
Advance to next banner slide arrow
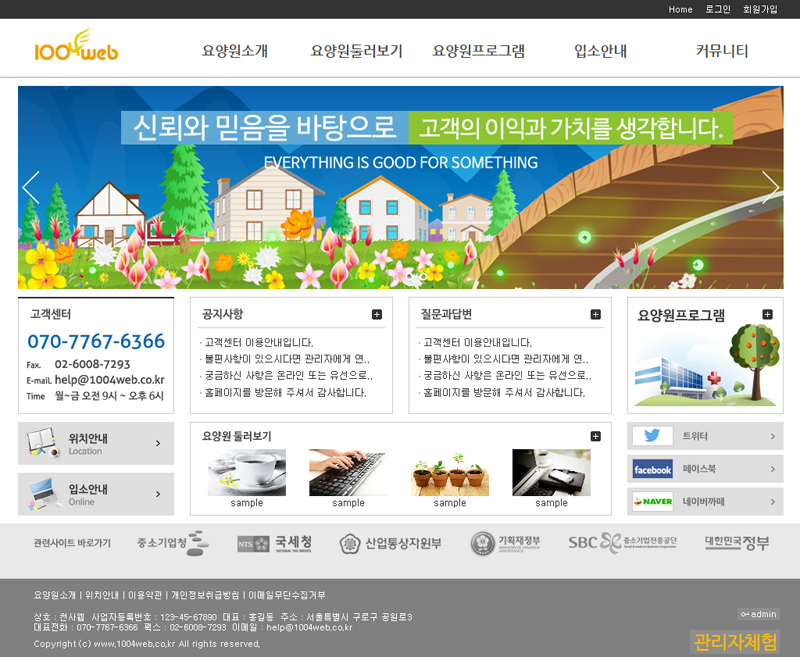click(770, 188)
